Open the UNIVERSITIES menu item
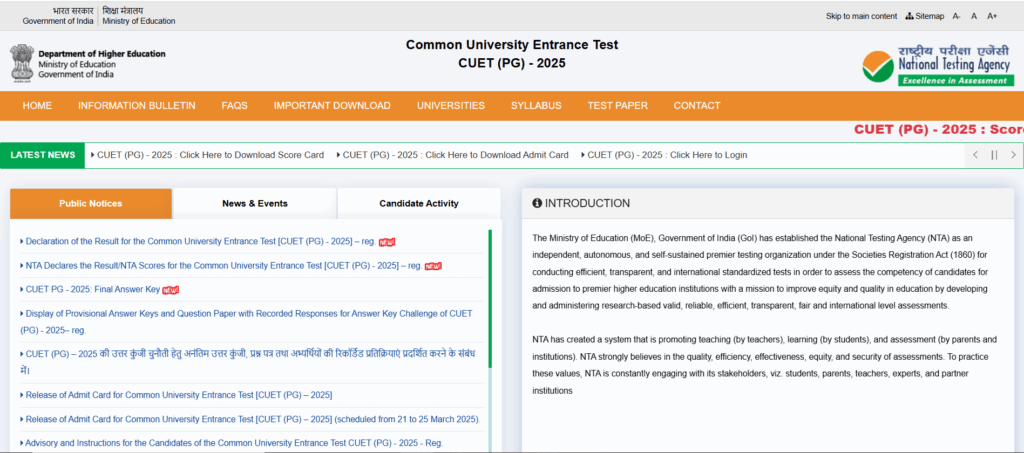The height and width of the screenshot is (453, 1024). [x=451, y=106]
